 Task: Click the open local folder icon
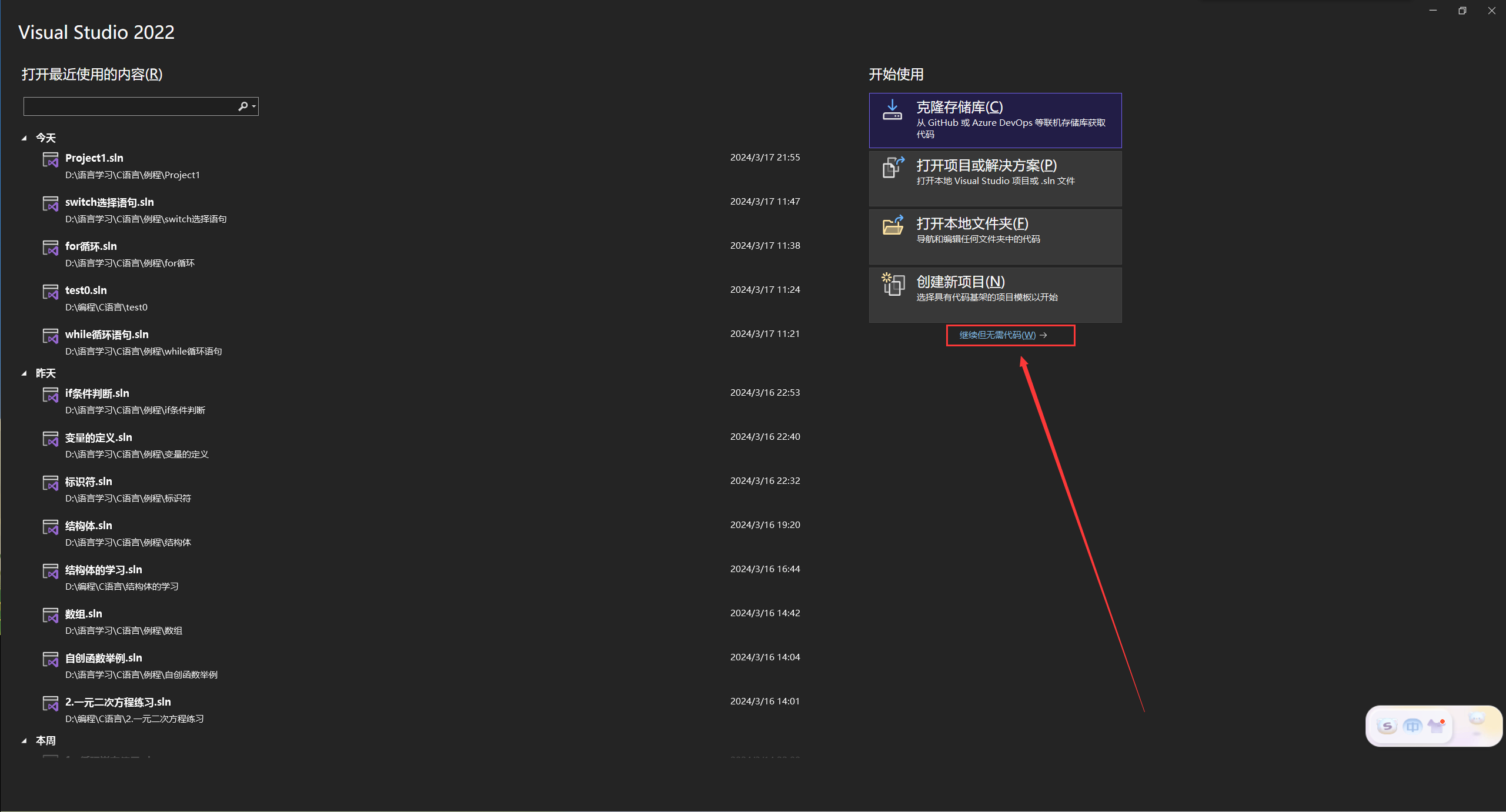(x=893, y=225)
